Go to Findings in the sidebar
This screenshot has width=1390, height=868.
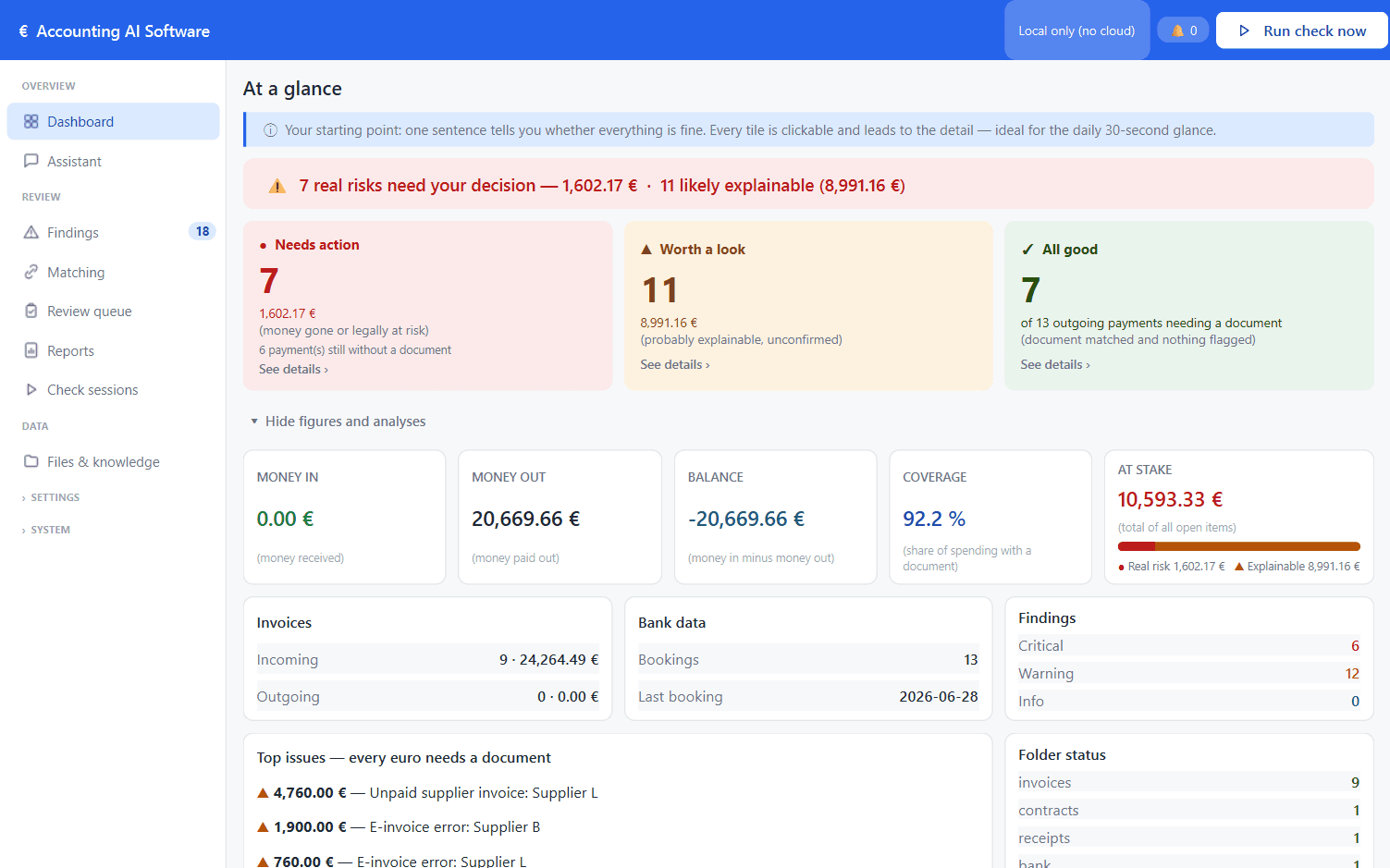coord(113,232)
